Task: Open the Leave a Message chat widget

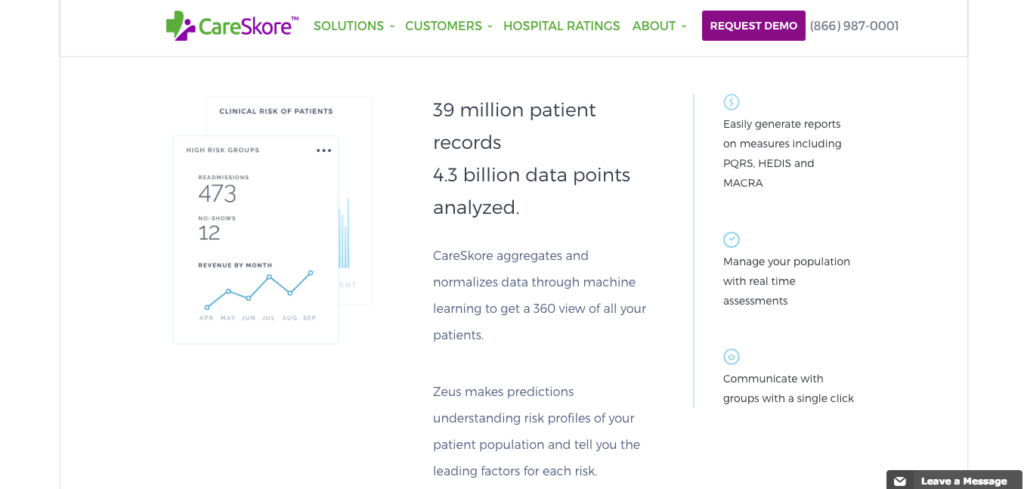Action: [963, 481]
